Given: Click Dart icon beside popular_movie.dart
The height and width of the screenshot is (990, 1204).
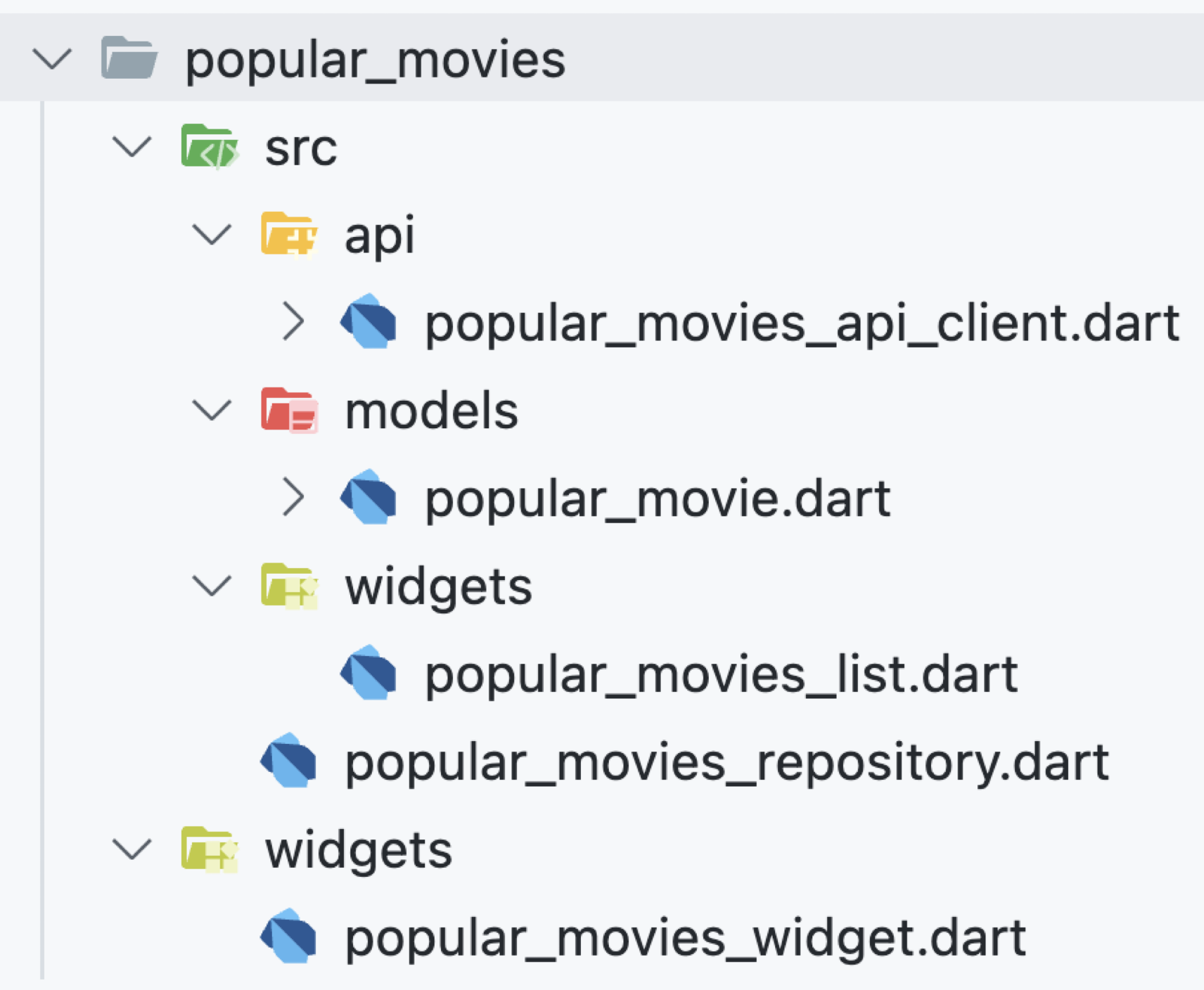Looking at the screenshot, I should pyautogui.click(x=369, y=498).
